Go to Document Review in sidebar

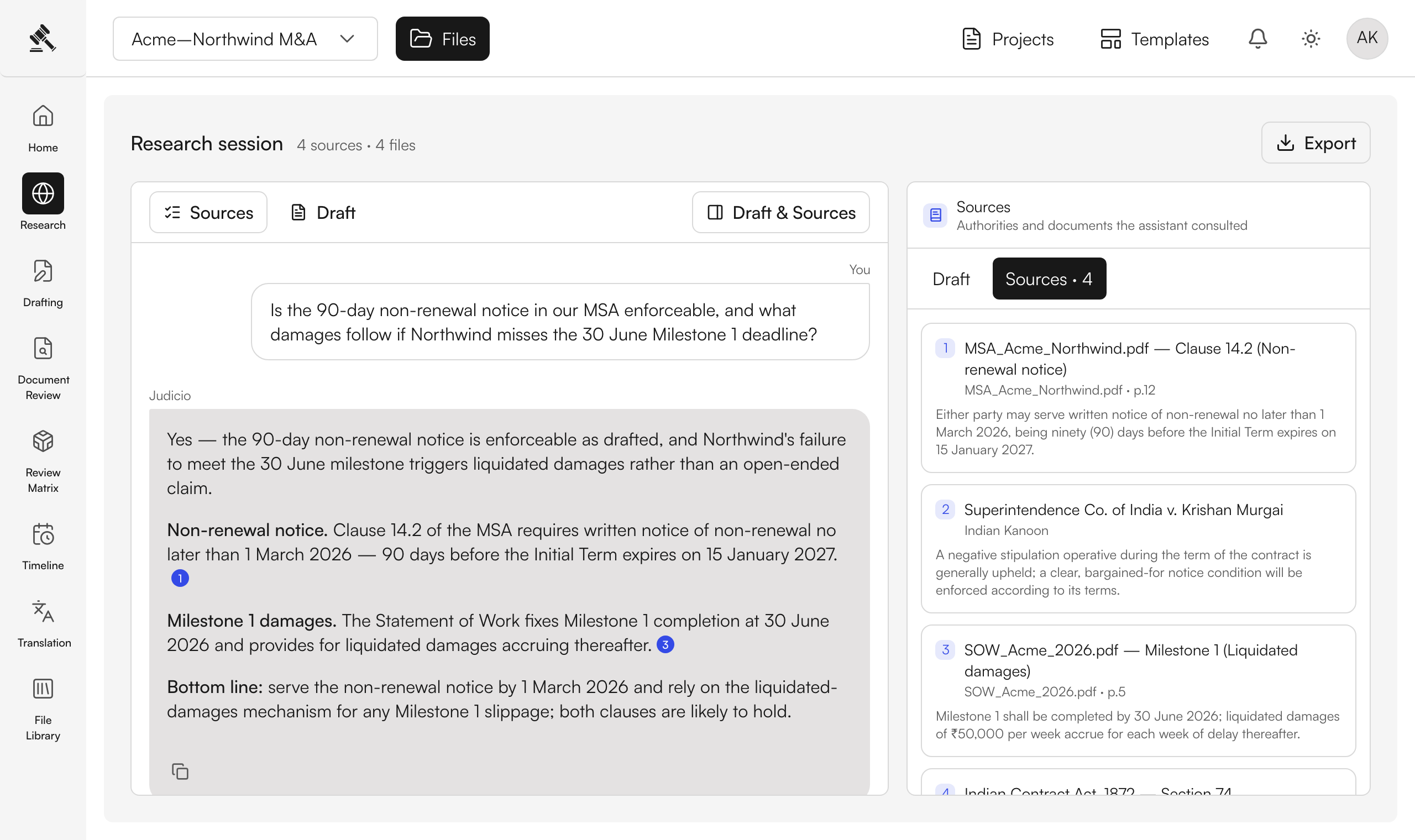point(43,349)
